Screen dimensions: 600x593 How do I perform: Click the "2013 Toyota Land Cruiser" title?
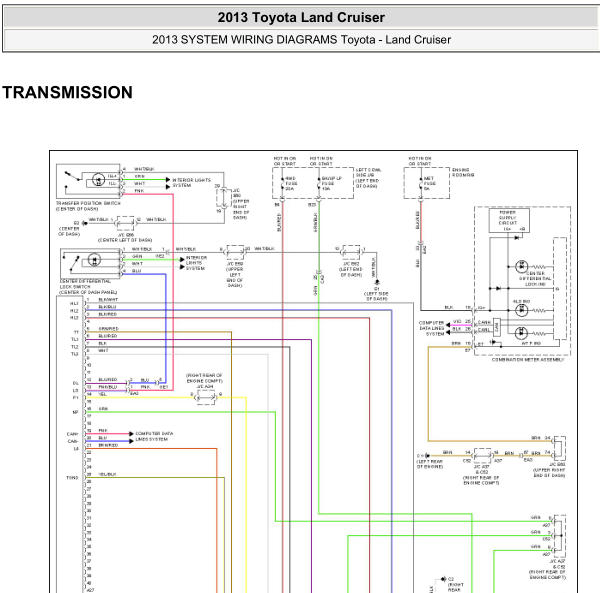pos(301,18)
